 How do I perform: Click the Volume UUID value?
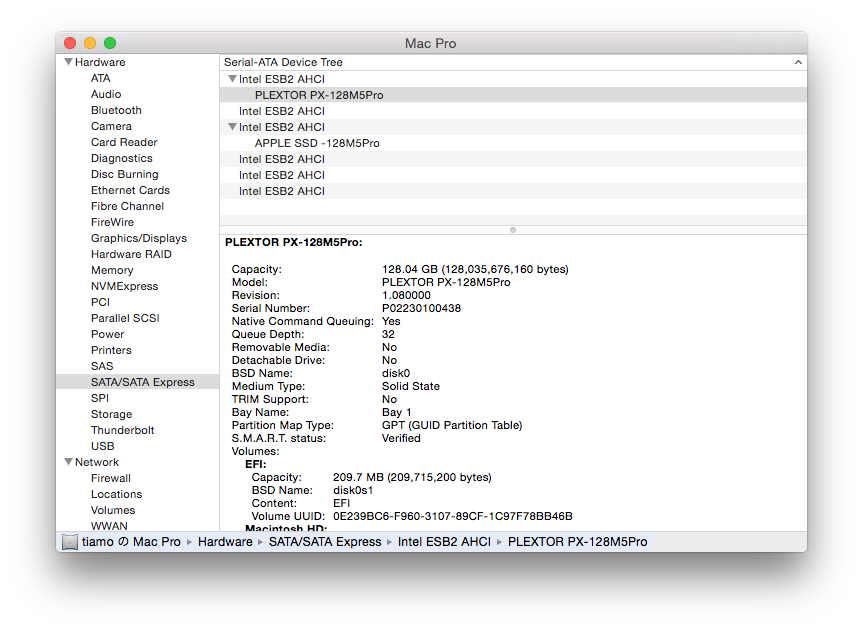452,516
